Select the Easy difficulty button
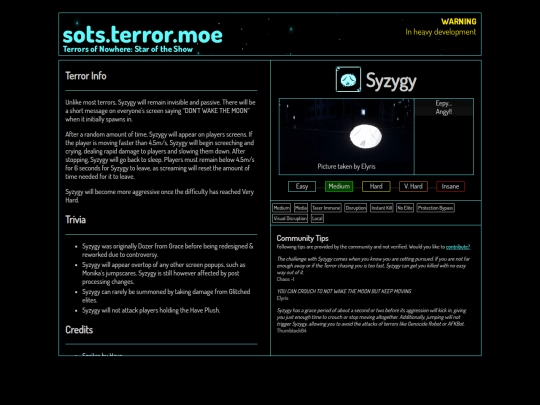 coord(302,186)
